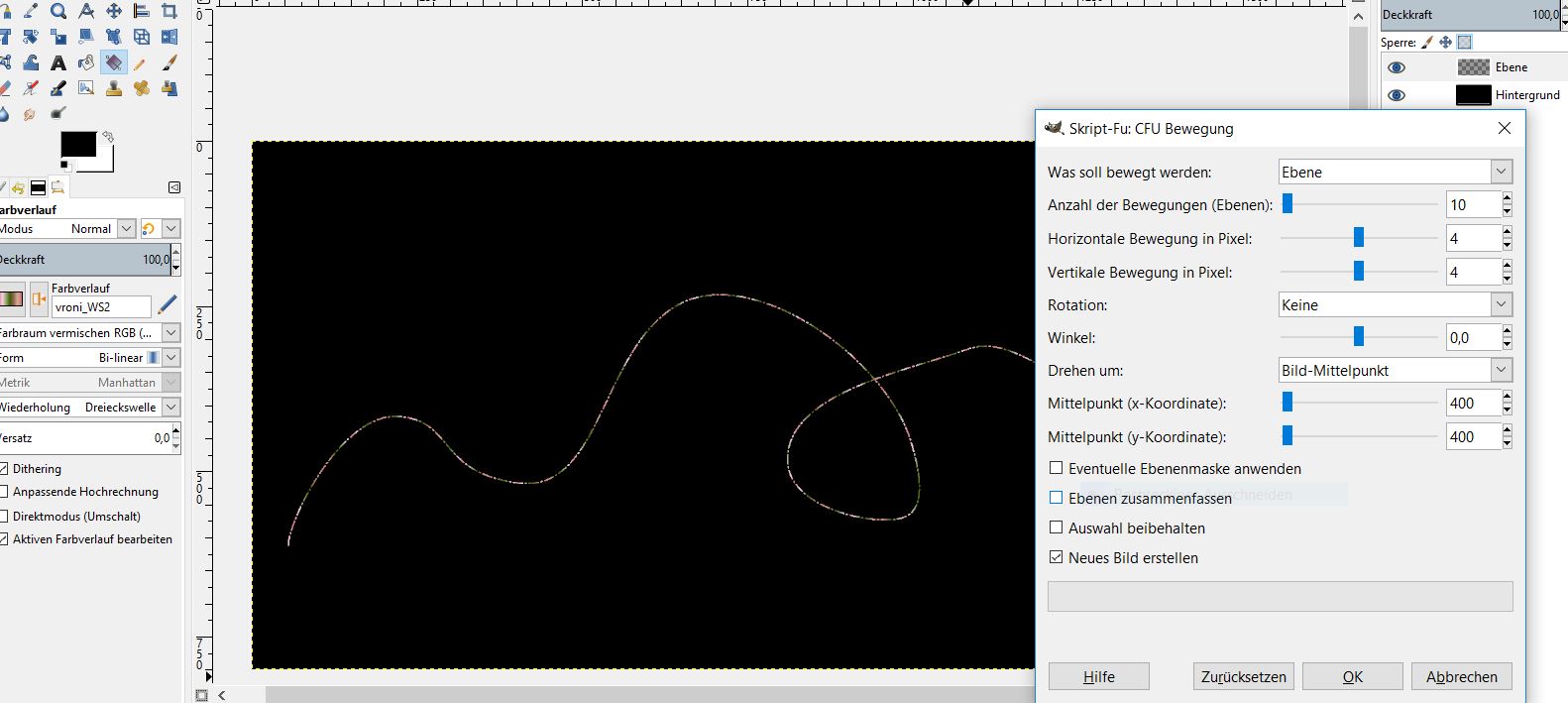
Task: Select the Clone stamp tool
Action: (114, 88)
